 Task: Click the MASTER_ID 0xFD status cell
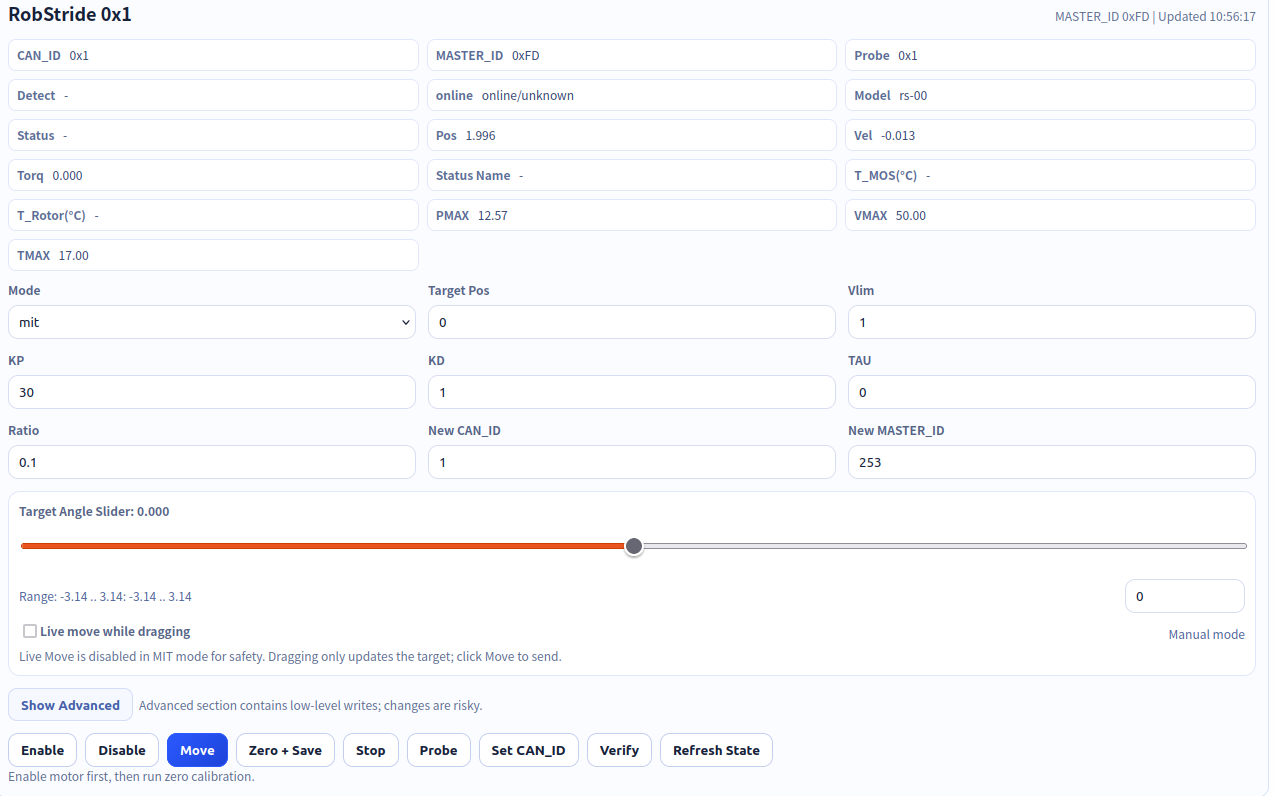point(632,55)
